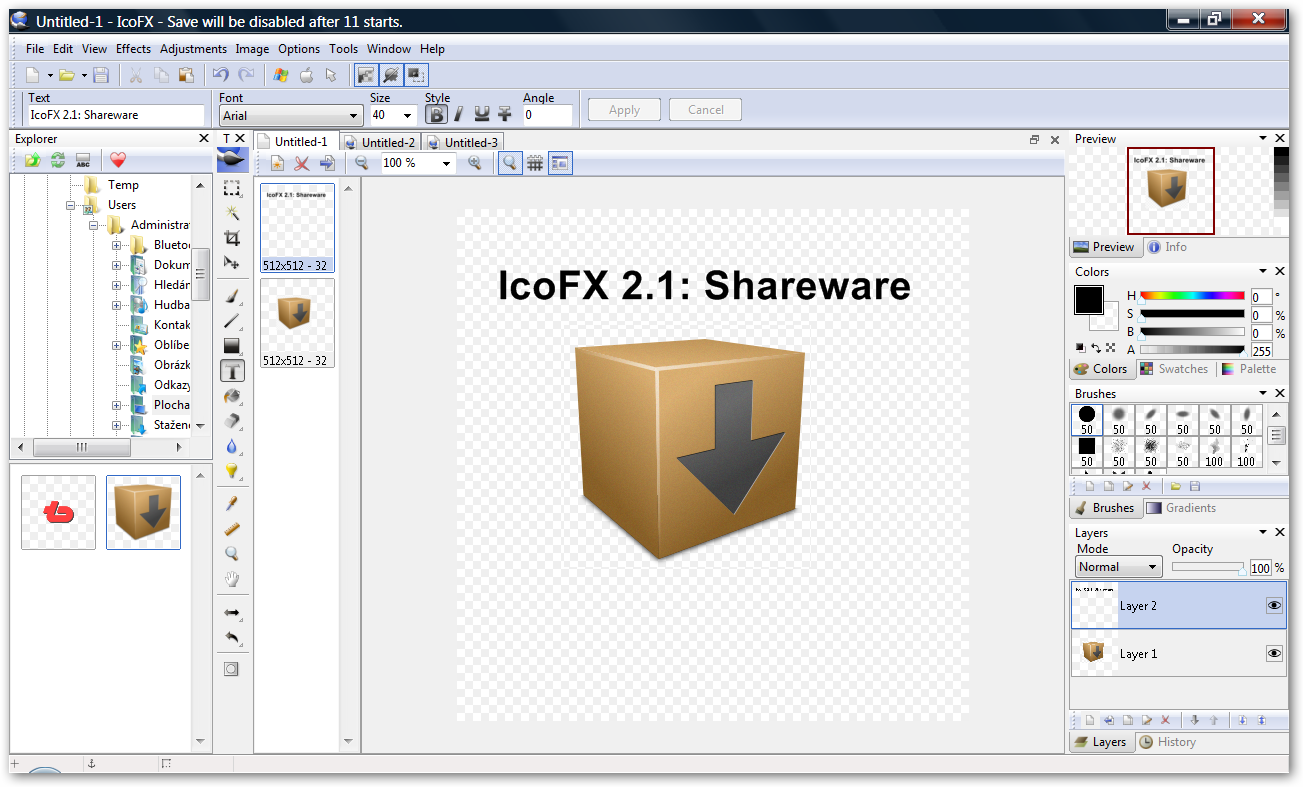
Task: Toggle Underline text style
Action: click(x=482, y=114)
